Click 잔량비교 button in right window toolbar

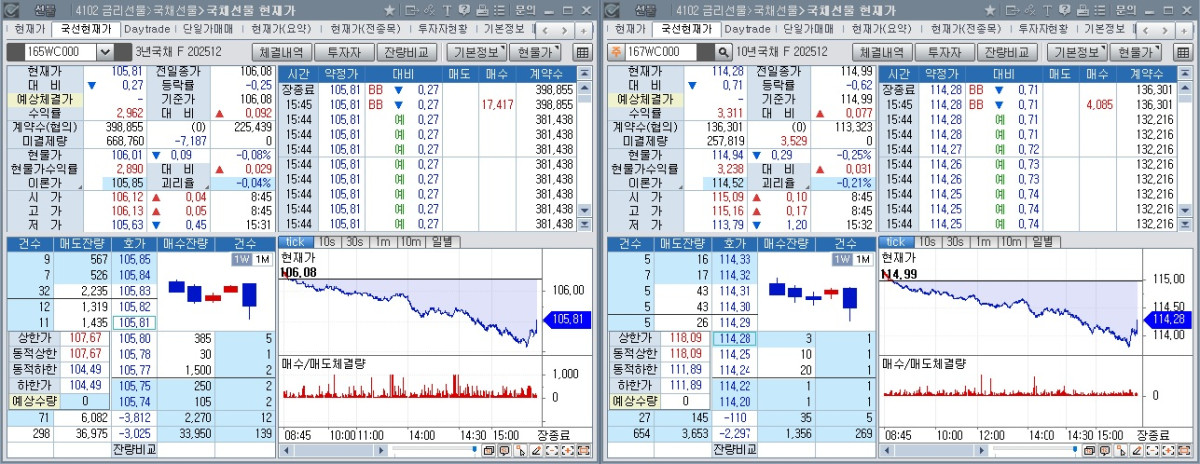(1007, 52)
